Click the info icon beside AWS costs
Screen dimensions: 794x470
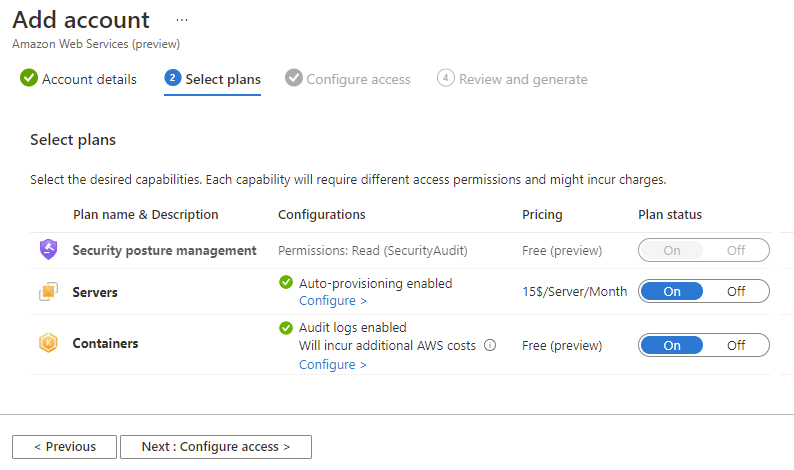490,345
